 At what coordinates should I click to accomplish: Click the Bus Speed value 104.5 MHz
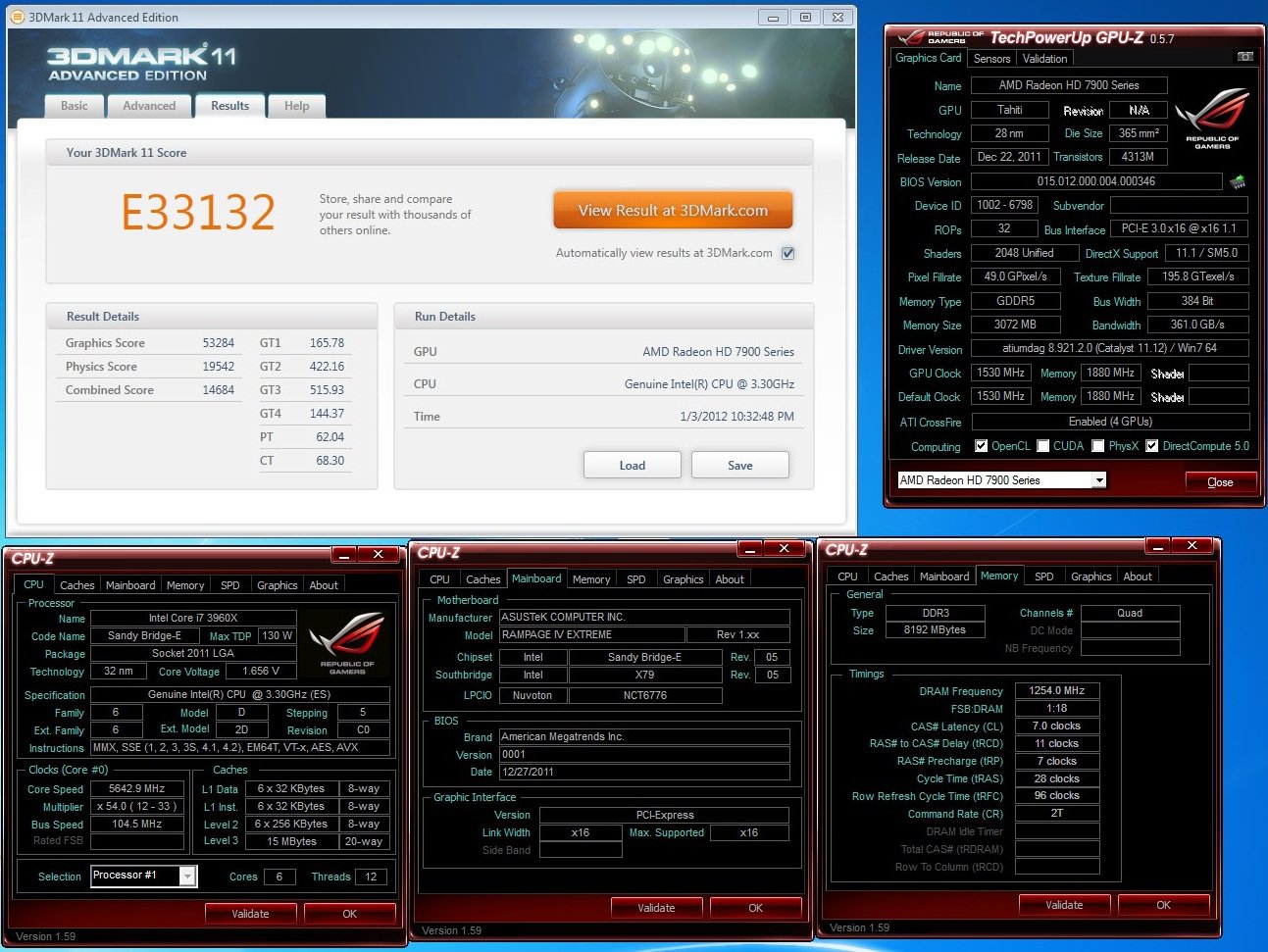(x=136, y=824)
